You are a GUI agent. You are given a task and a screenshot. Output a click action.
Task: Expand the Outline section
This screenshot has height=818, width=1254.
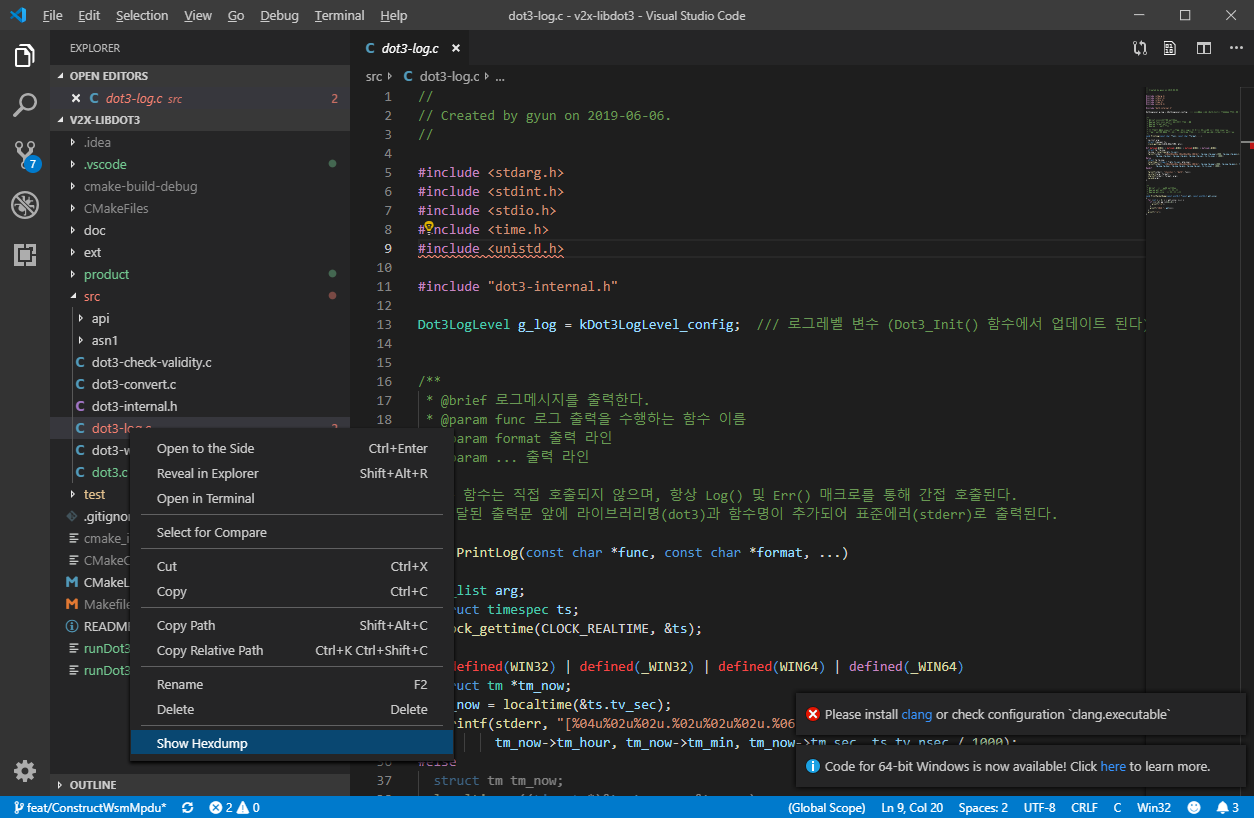[200, 785]
